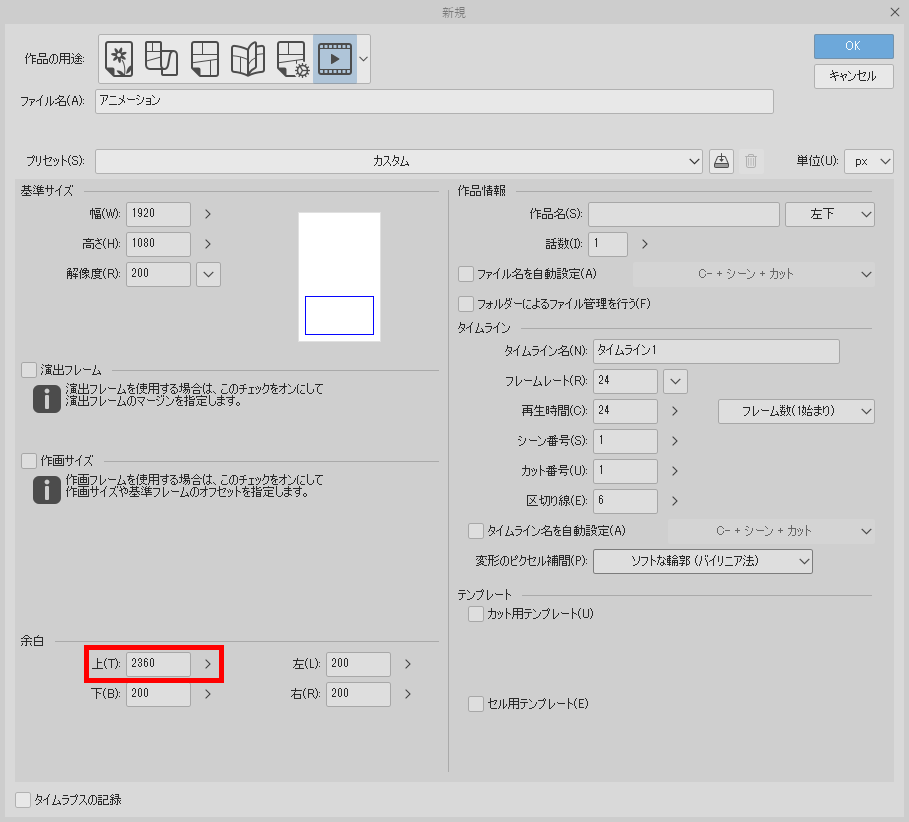909x822 pixels.
Task: Select the bound book (doujinshi) project icon
Action: click(x=247, y=58)
